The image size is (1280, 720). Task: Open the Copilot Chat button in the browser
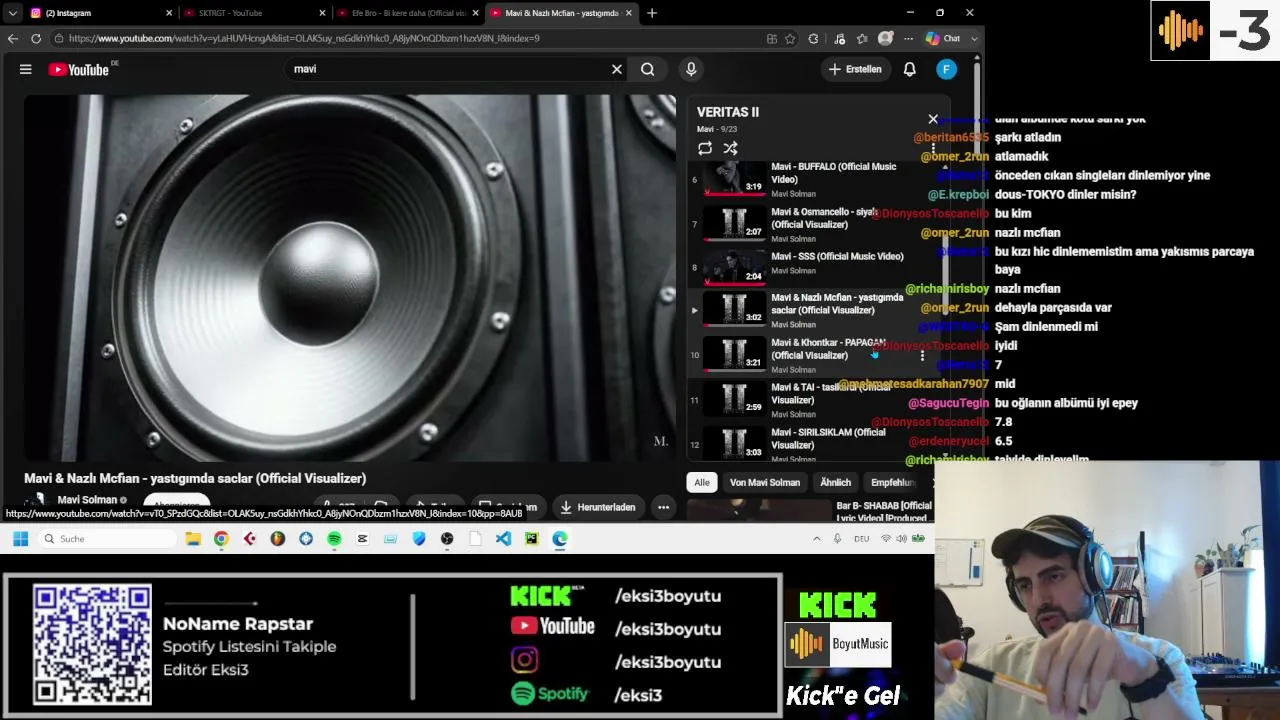[x=943, y=38]
